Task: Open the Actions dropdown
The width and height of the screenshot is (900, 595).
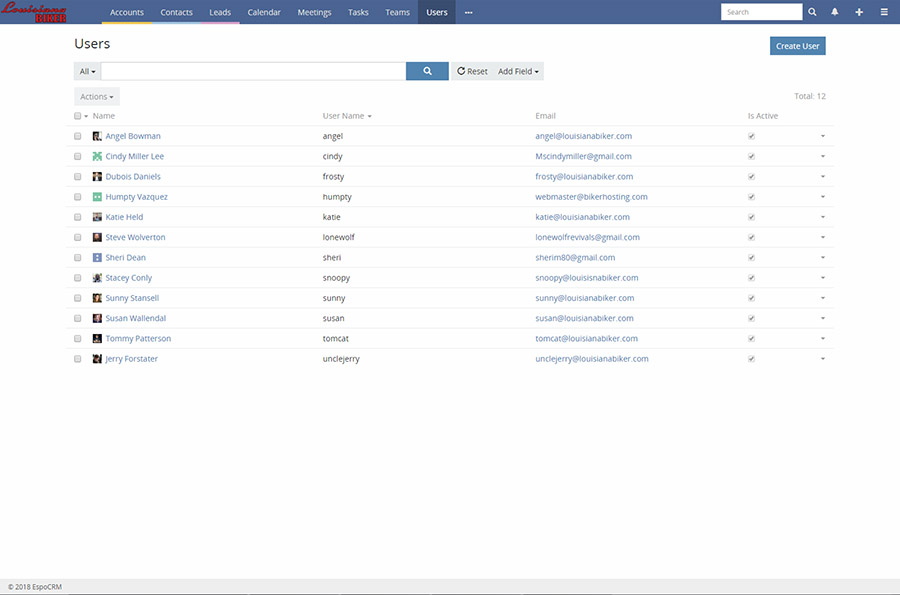Action: [x=97, y=97]
